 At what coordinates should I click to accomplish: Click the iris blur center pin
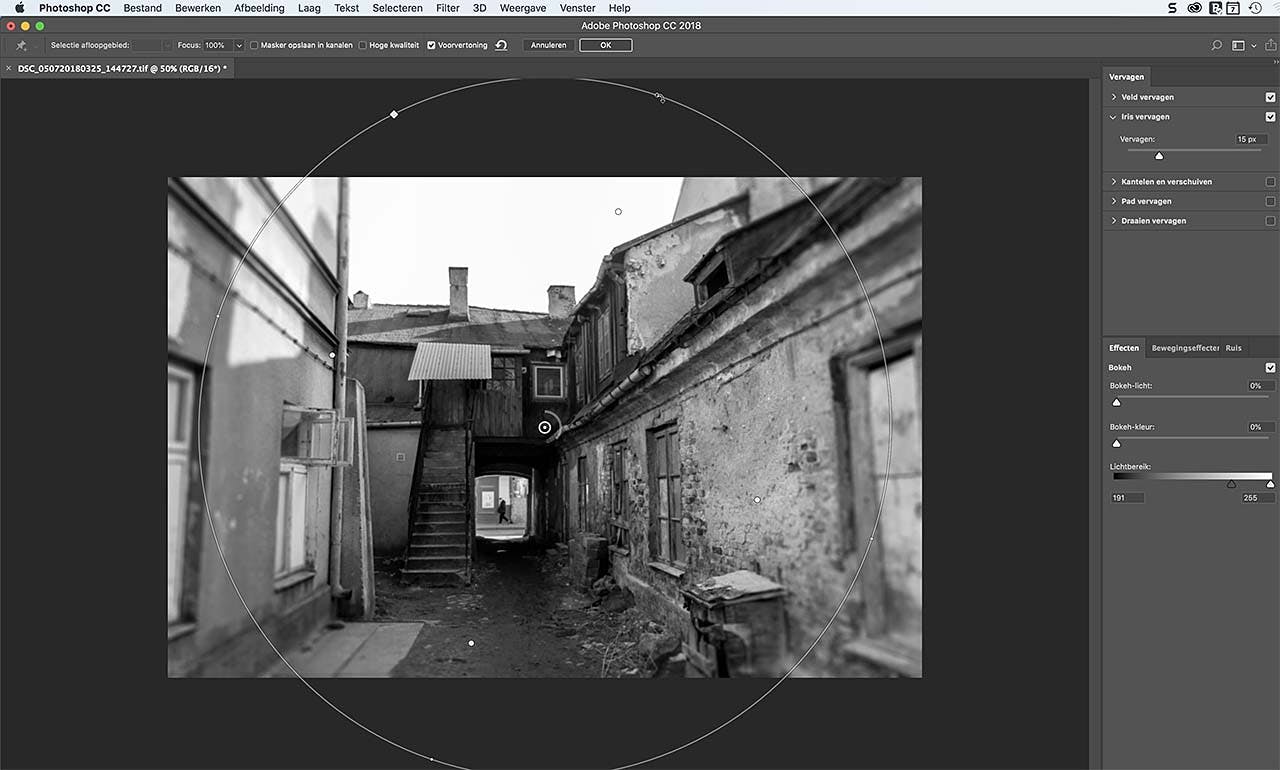[x=545, y=427]
